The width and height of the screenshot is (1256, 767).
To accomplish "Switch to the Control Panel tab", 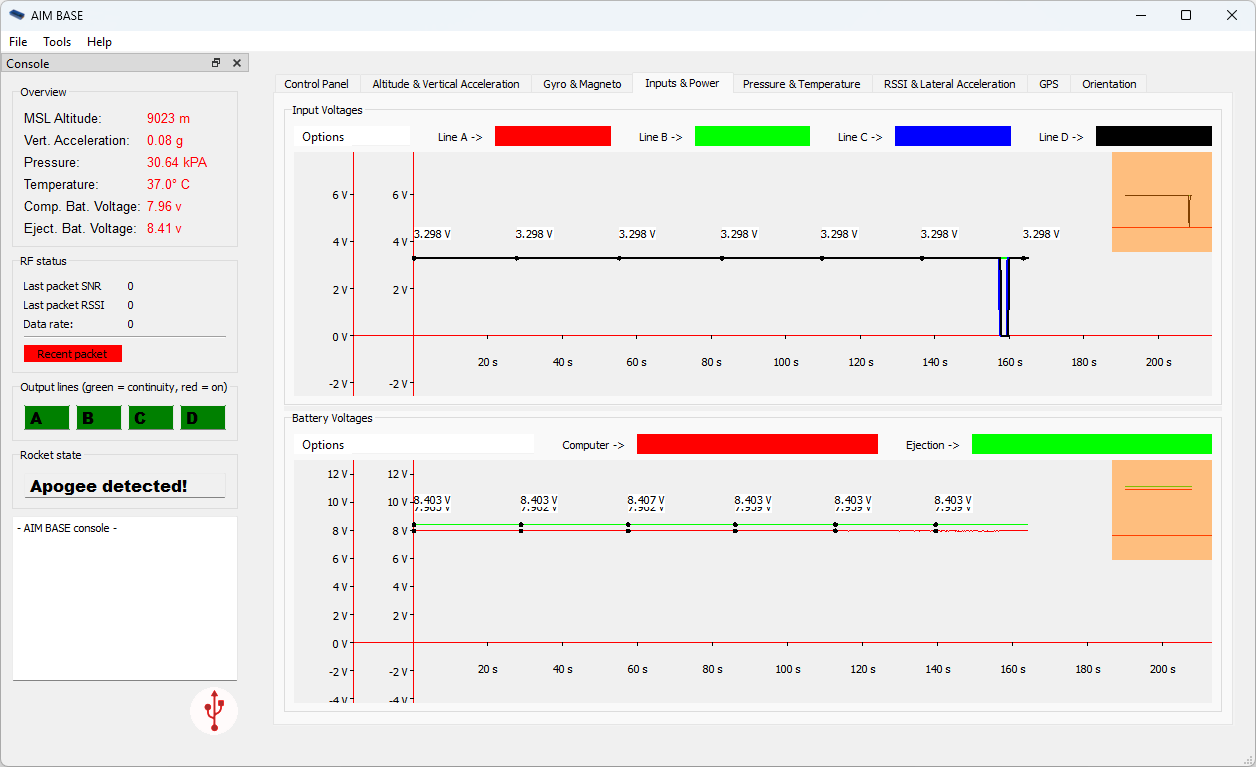I will pyautogui.click(x=317, y=84).
